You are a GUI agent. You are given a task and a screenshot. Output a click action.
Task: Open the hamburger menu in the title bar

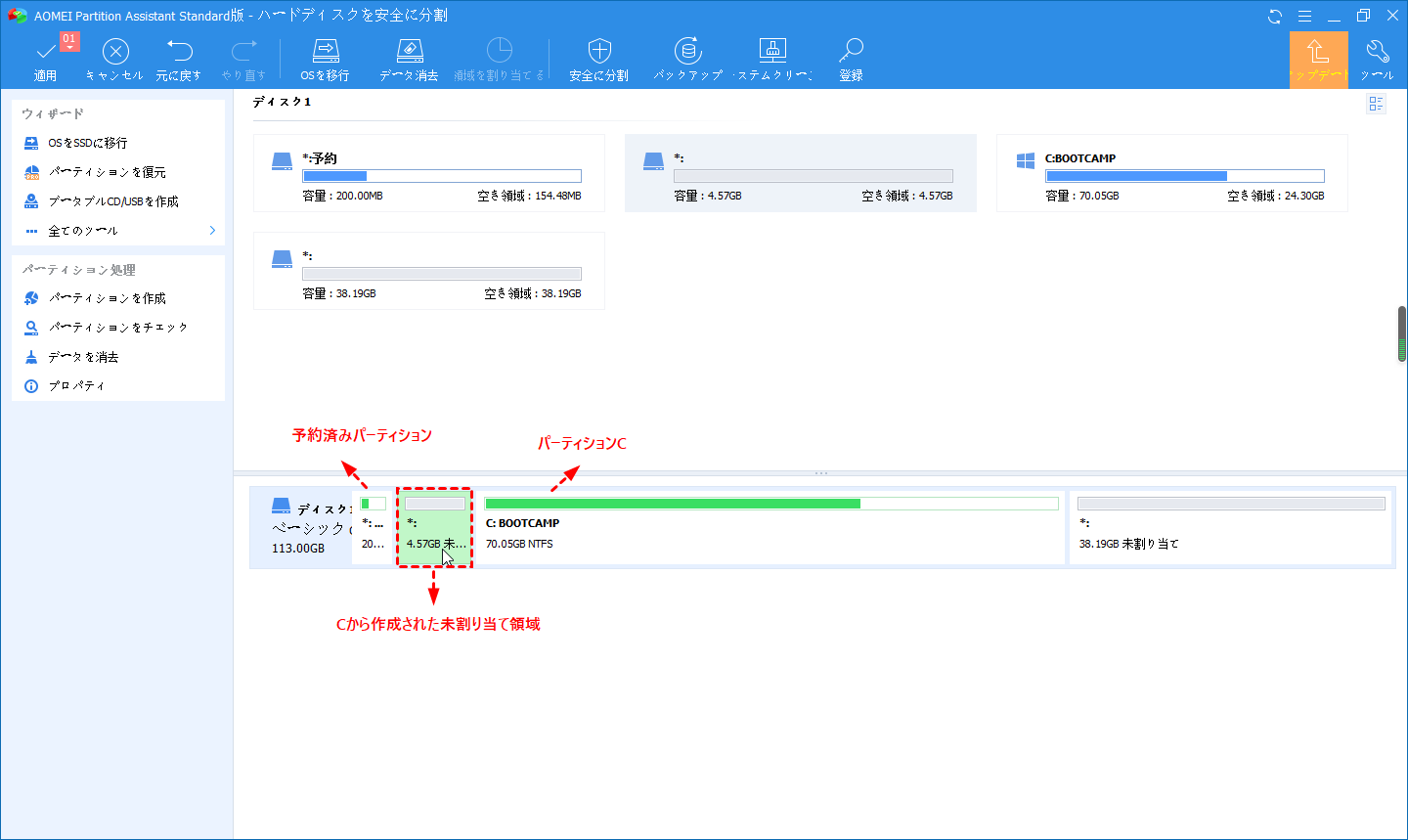coord(1304,16)
